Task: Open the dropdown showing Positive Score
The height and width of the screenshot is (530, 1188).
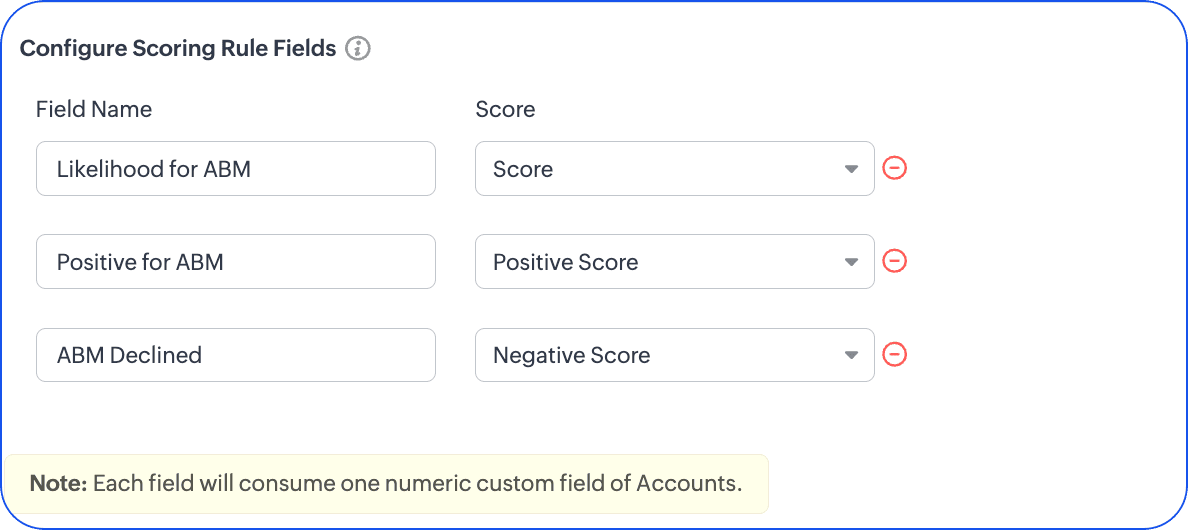Action: pyautogui.click(x=660, y=262)
